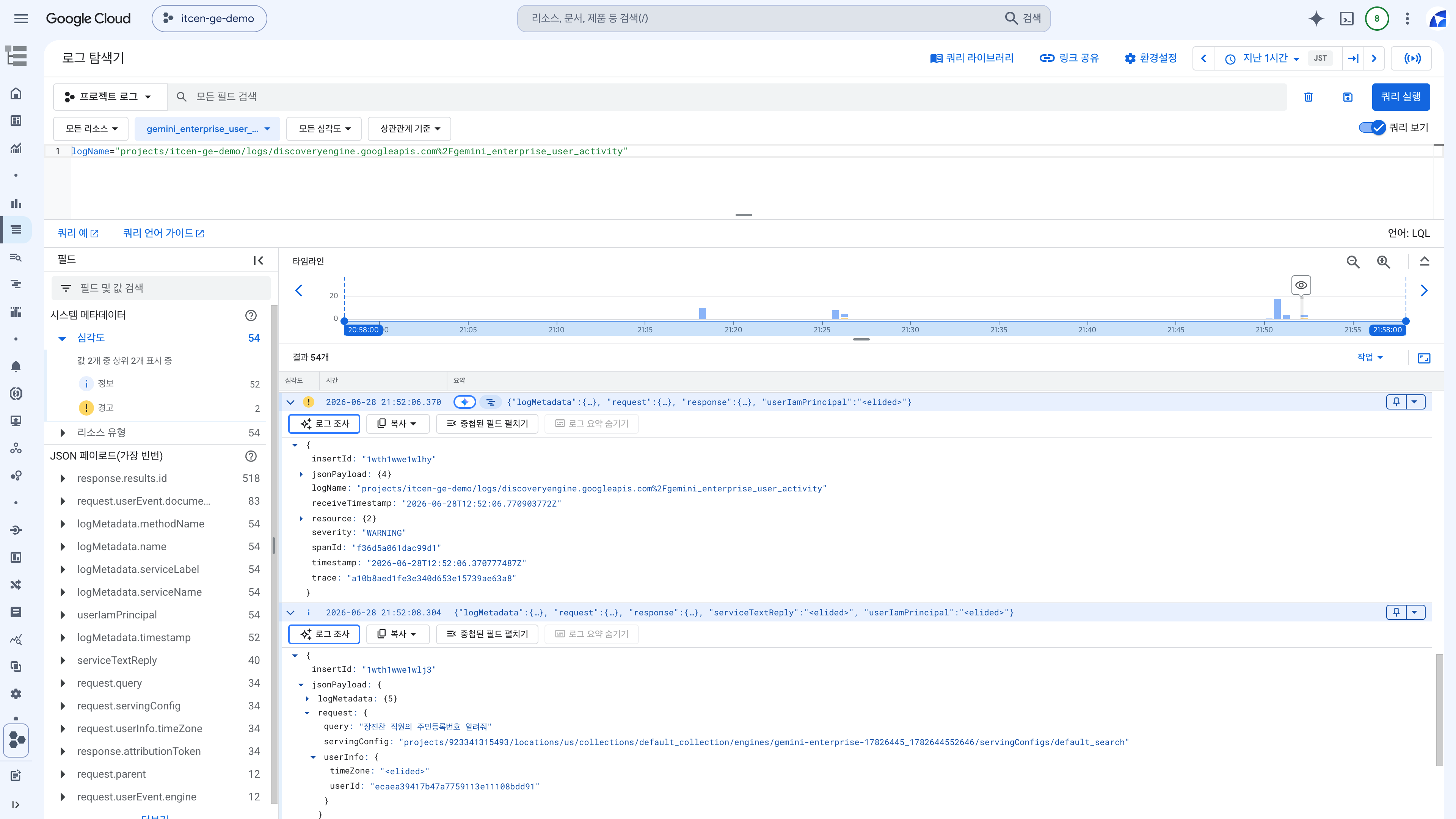The height and width of the screenshot is (819, 1456).
Task: Delete query using trash icon
Action: pos(1308,97)
